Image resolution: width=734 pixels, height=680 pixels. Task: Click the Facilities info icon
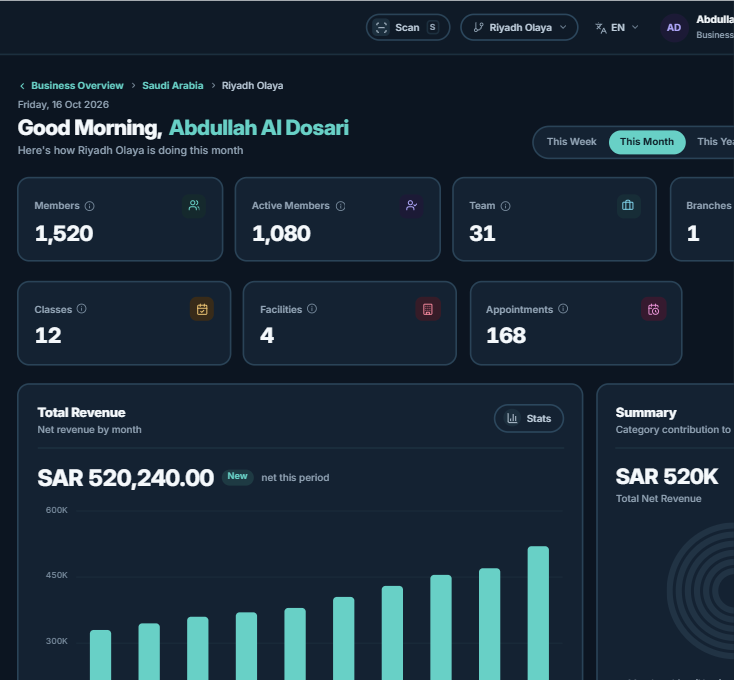(x=312, y=309)
